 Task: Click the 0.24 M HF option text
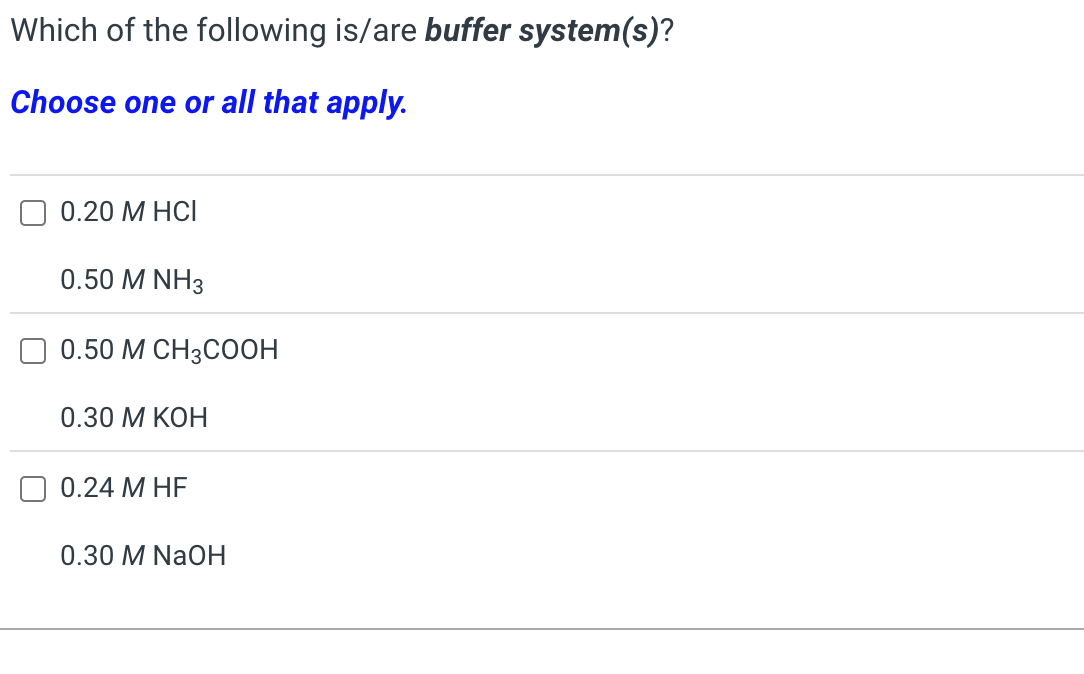(x=123, y=488)
